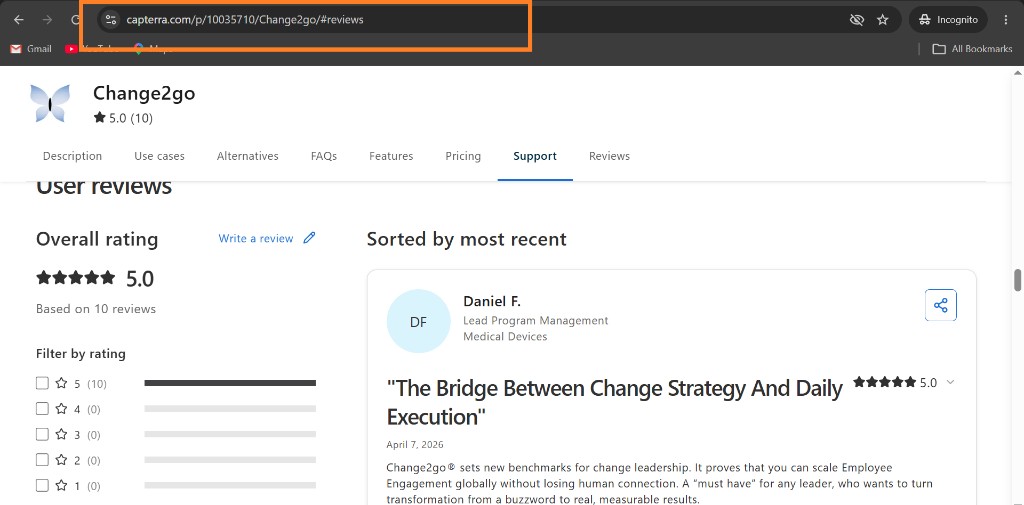The height and width of the screenshot is (505, 1024).
Task: Open the All Bookmarks folder
Action: (972, 49)
